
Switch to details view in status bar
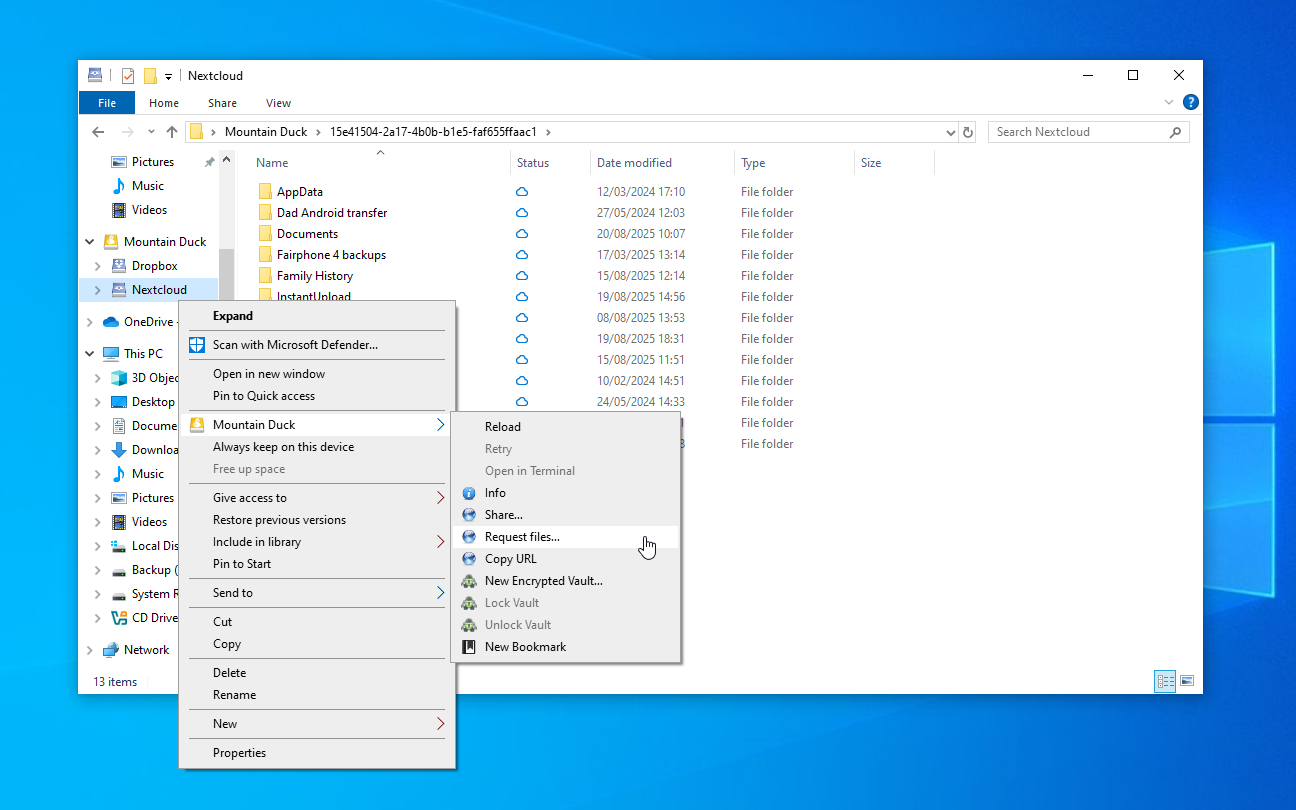[1165, 681]
